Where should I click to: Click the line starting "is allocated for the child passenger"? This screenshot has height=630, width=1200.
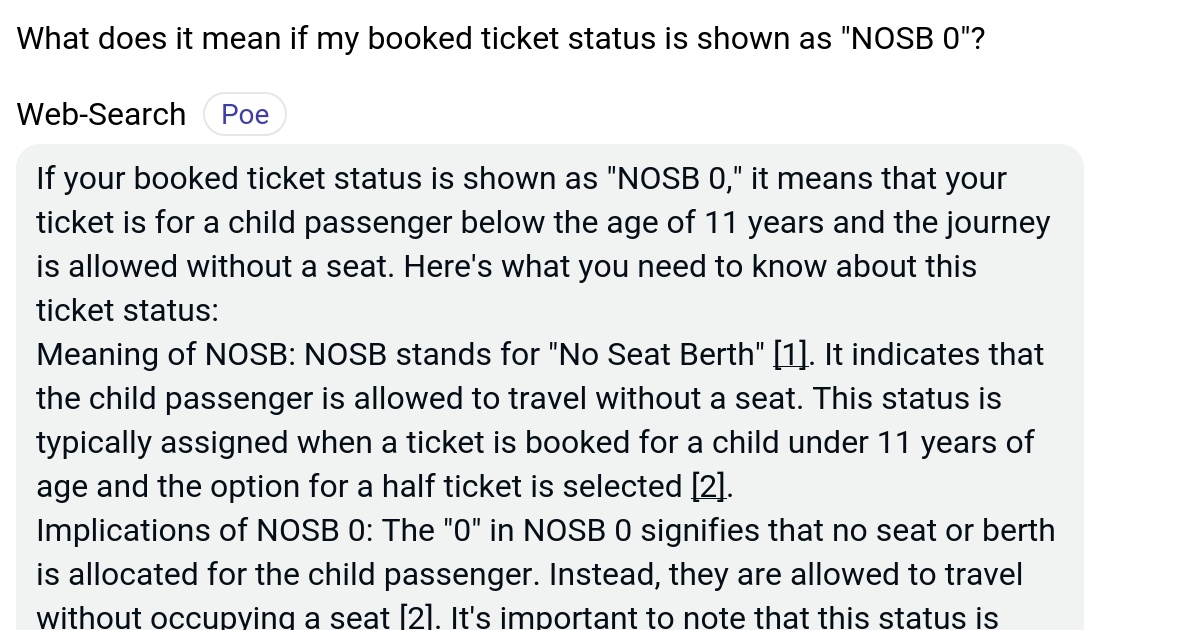tap(529, 575)
